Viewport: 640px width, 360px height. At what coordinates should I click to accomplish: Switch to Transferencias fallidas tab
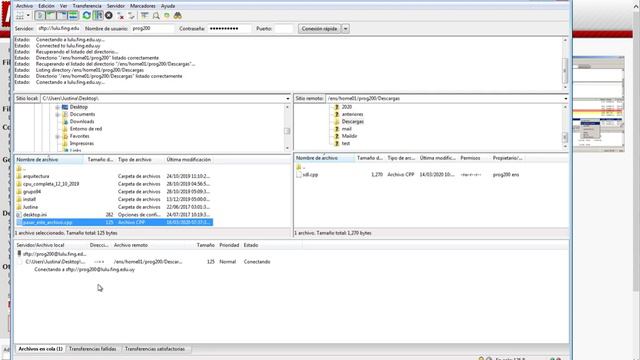(93, 349)
